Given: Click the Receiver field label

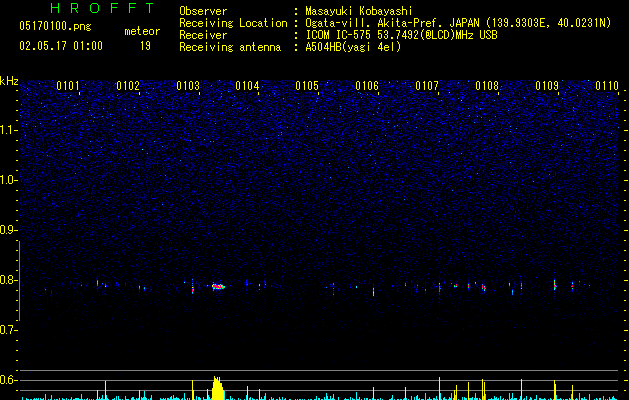Looking at the screenshot, I should [203, 35].
